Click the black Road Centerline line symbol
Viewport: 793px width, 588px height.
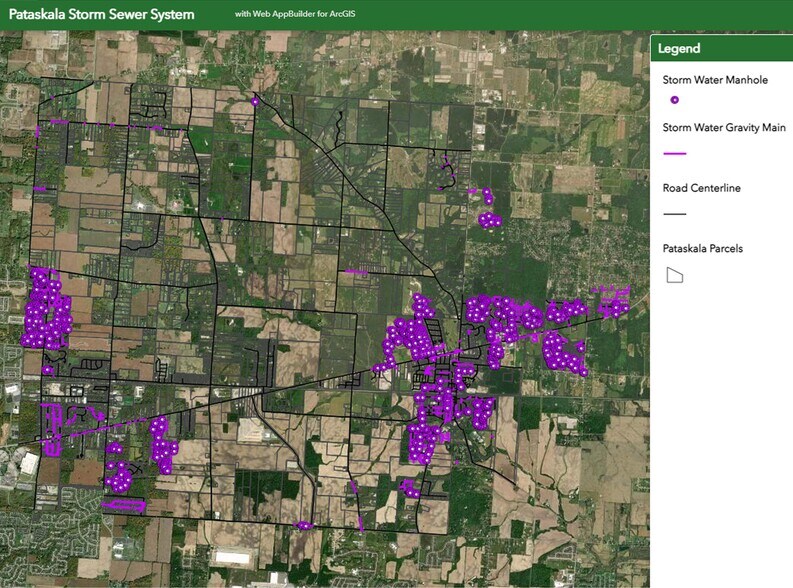coord(675,214)
